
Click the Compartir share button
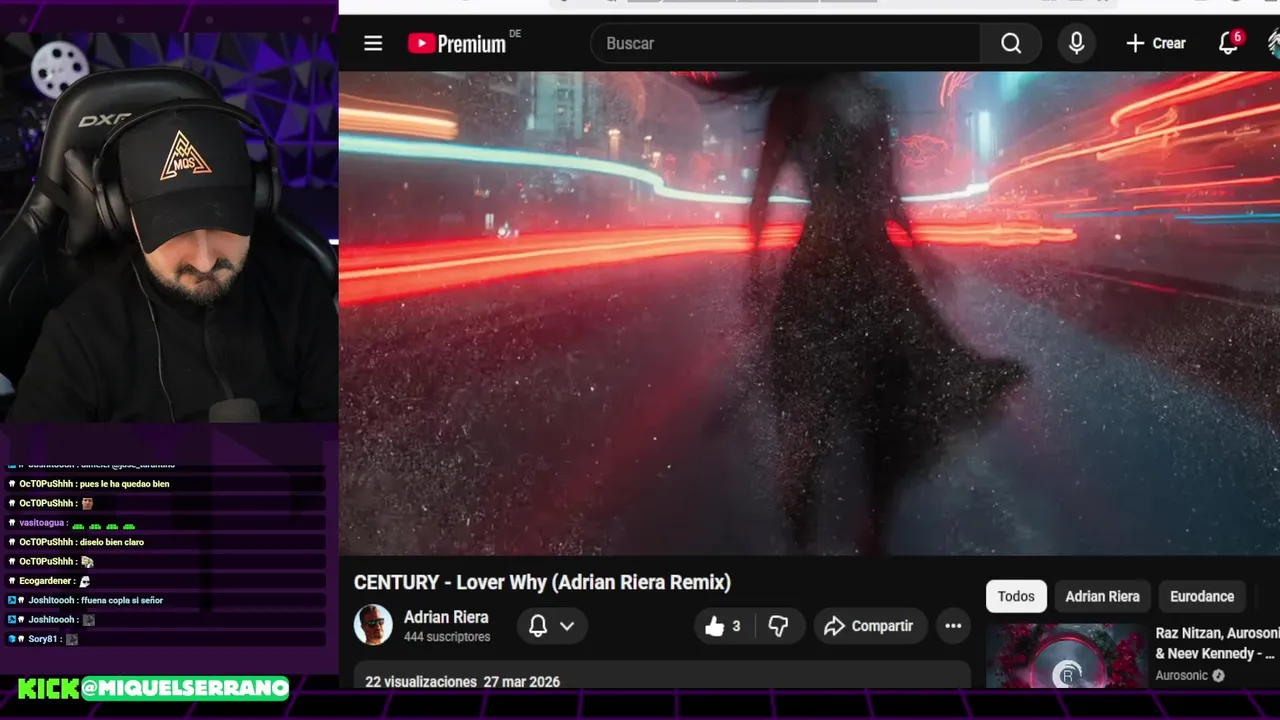pyautogui.click(x=870, y=626)
